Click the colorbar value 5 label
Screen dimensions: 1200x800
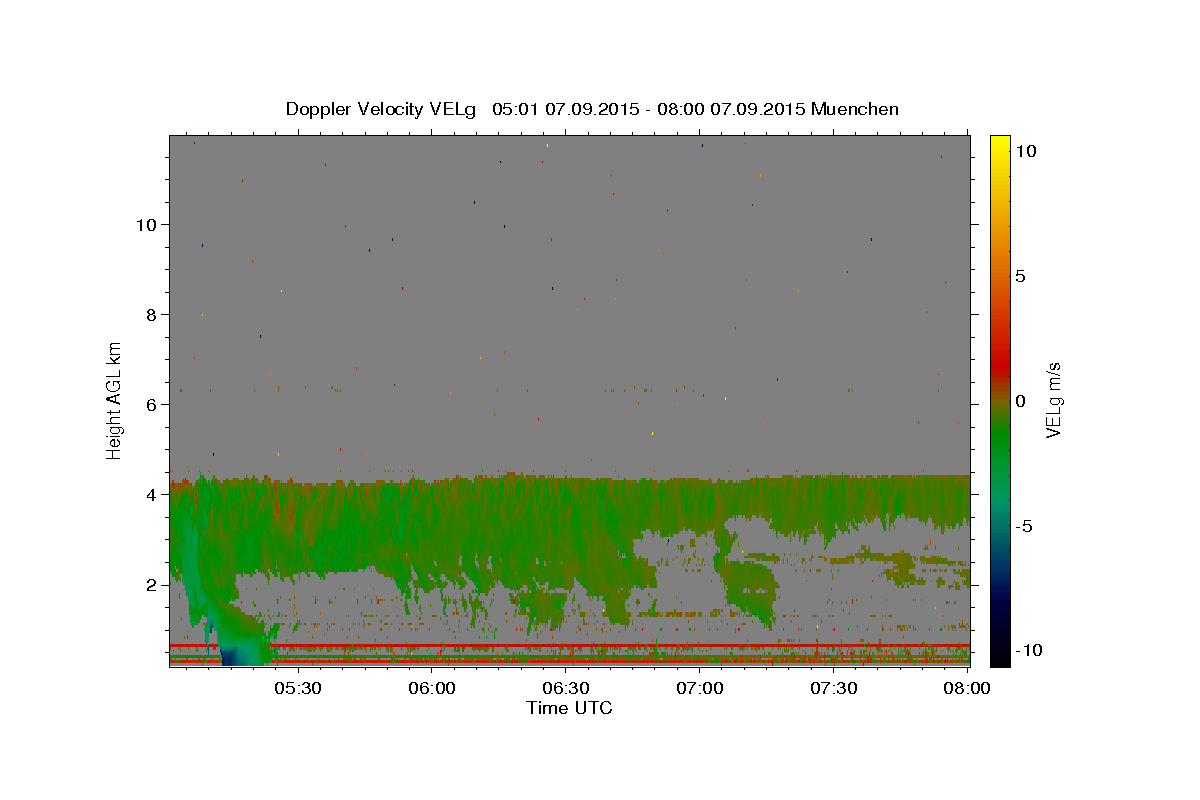(x=1020, y=276)
